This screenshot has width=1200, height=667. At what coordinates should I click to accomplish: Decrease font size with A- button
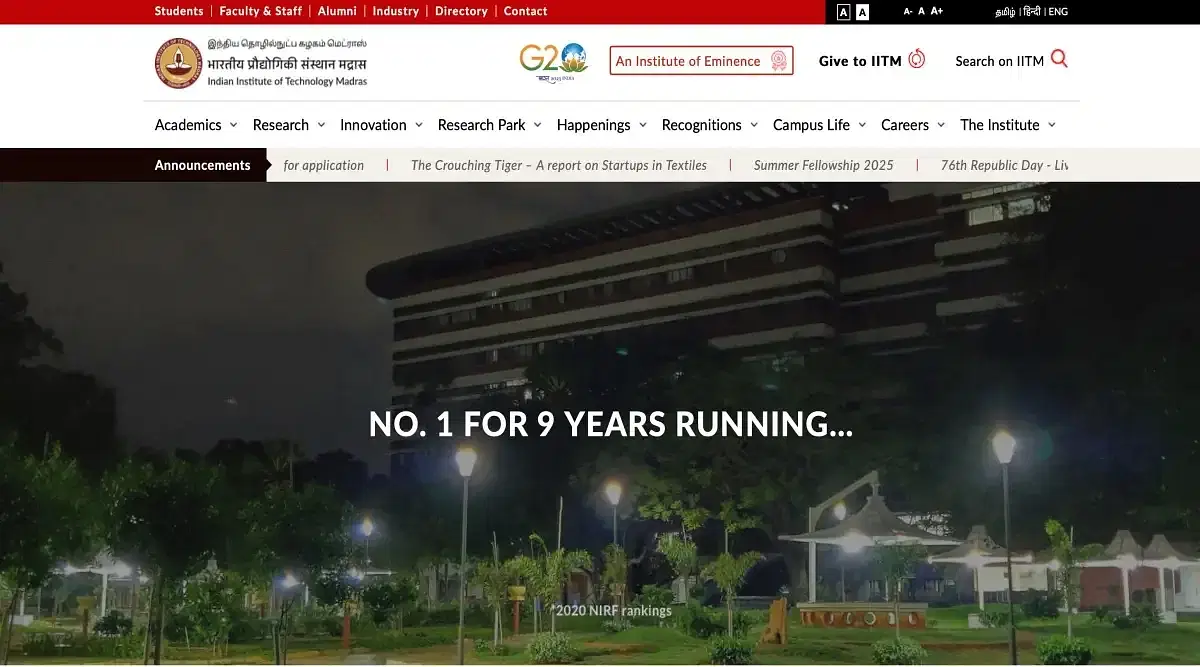click(x=908, y=11)
